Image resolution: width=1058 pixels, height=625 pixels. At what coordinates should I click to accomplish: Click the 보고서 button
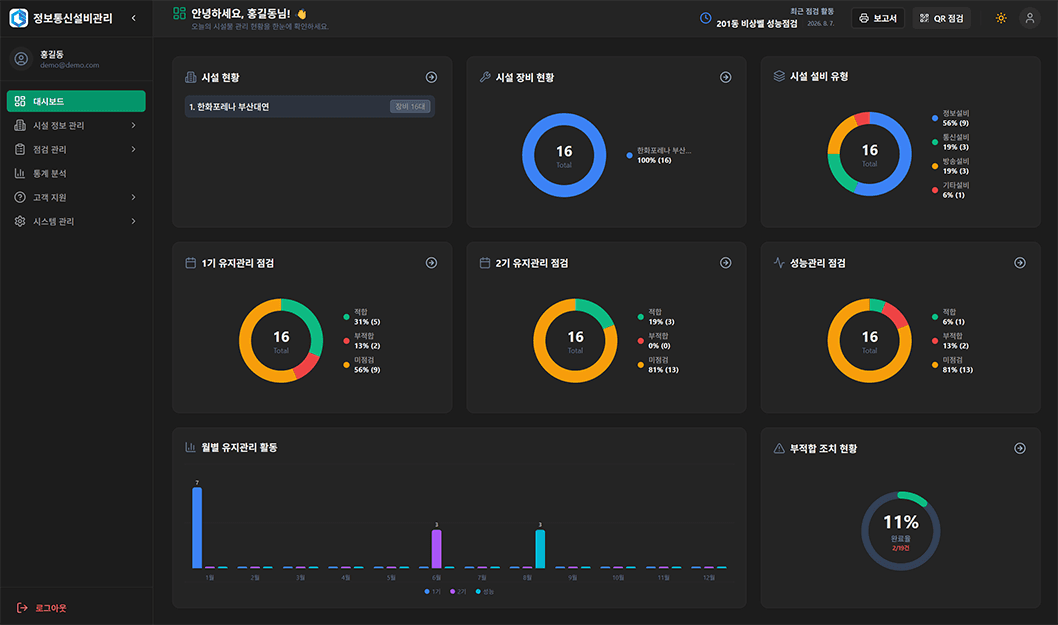(x=878, y=18)
